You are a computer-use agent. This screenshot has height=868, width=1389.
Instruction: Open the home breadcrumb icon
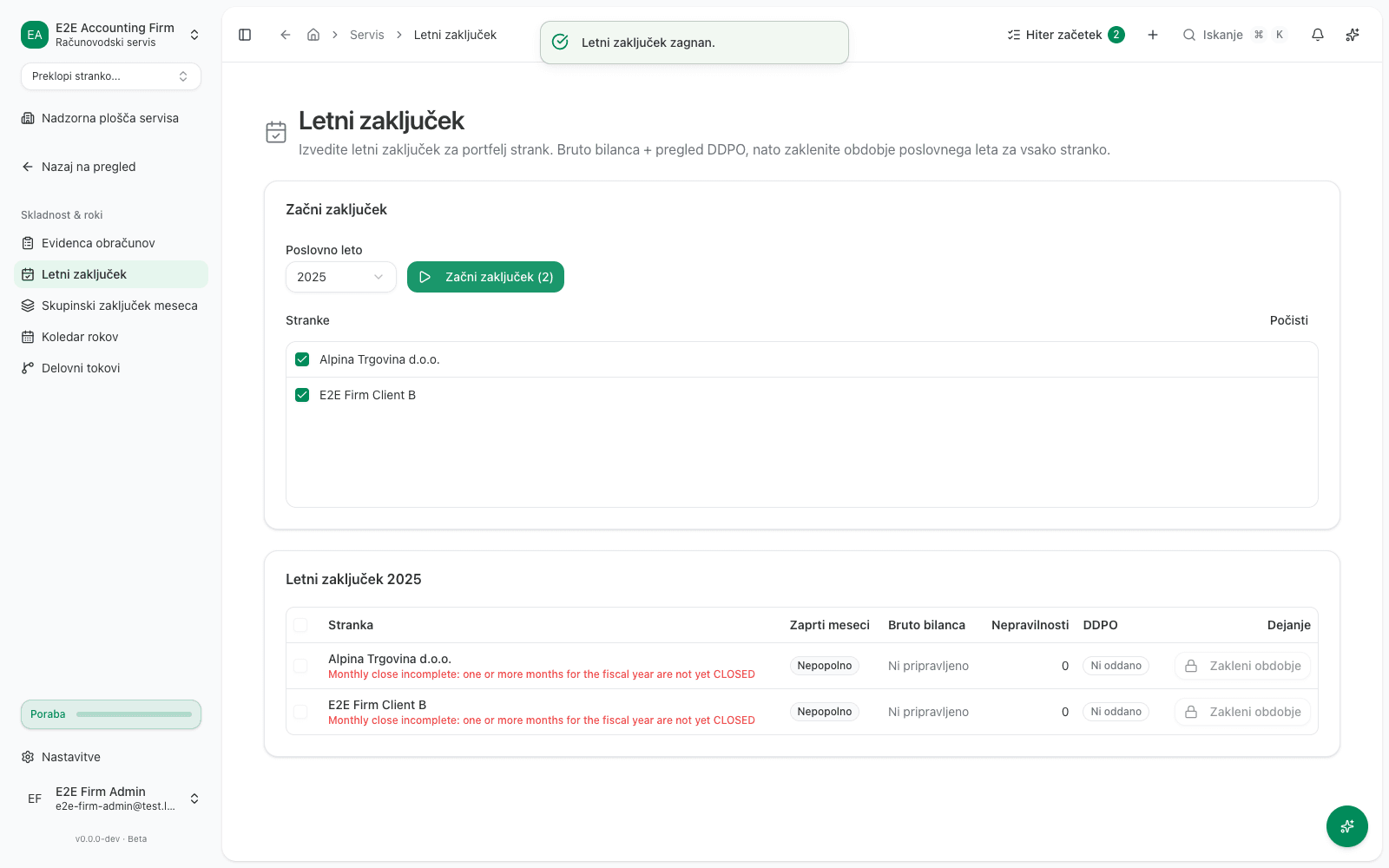point(313,35)
